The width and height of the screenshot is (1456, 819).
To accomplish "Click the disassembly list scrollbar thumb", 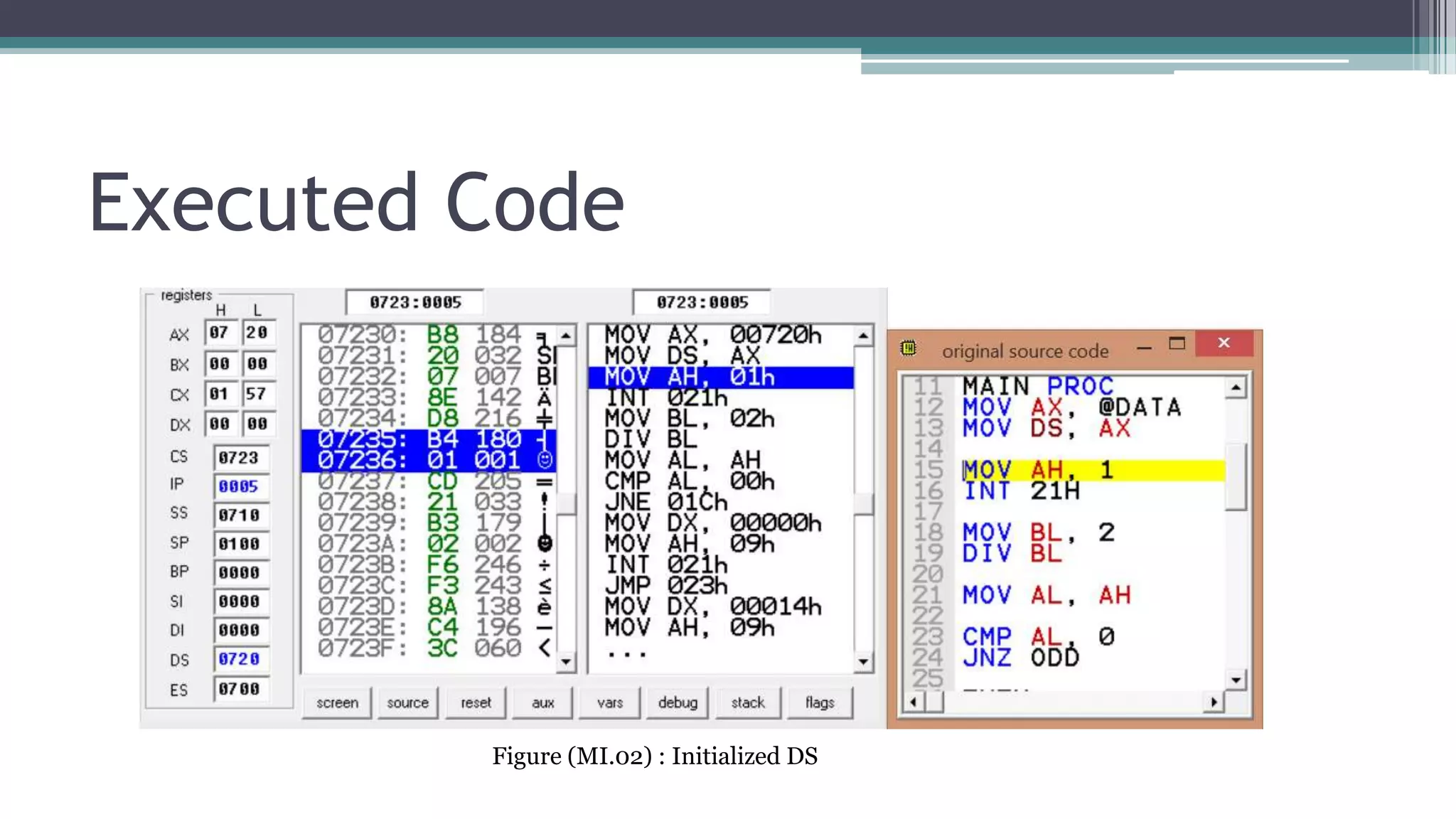I will [863, 503].
